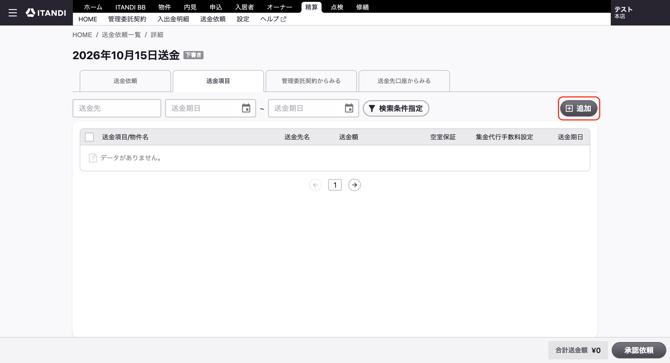Open the 内見 top menu
Image resolution: width=670 pixels, height=363 pixels.
point(190,7)
